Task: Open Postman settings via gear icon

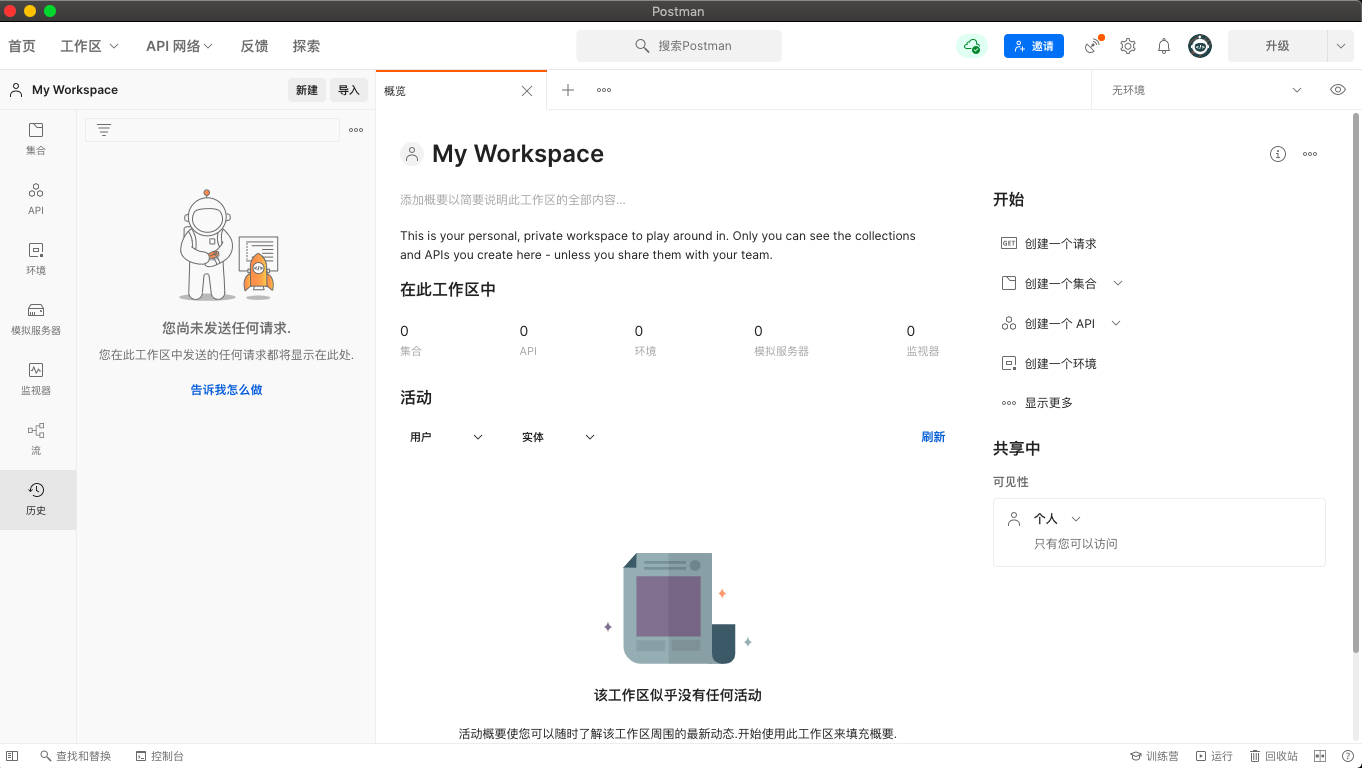Action: 1128,46
